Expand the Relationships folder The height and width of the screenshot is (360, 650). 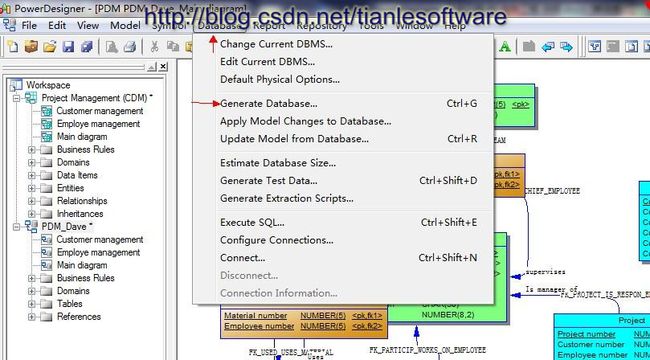pyautogui.click(x=32, y=201)
